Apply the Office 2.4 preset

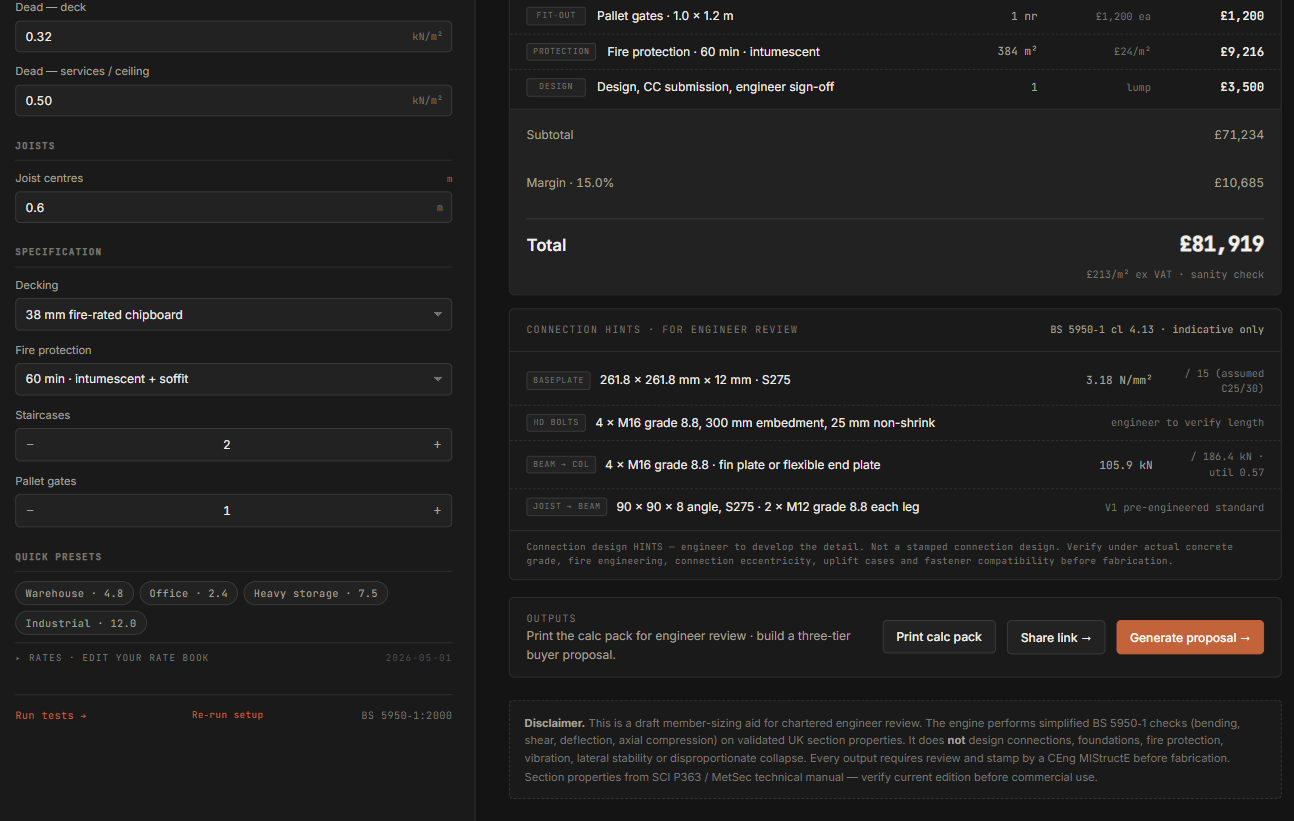(189, 593)
